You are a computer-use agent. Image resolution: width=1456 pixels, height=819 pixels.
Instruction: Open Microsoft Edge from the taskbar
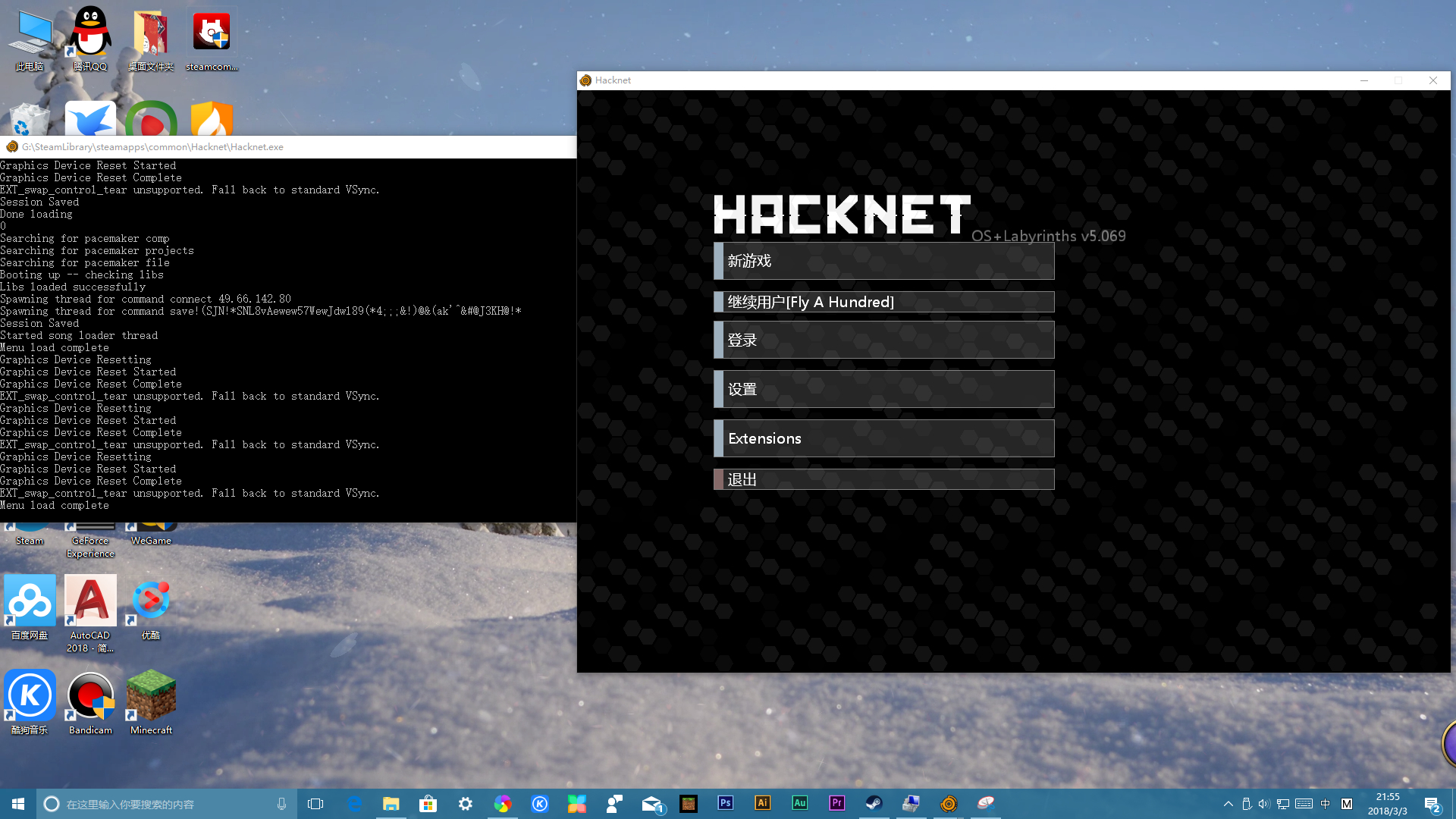coord(354,804)
